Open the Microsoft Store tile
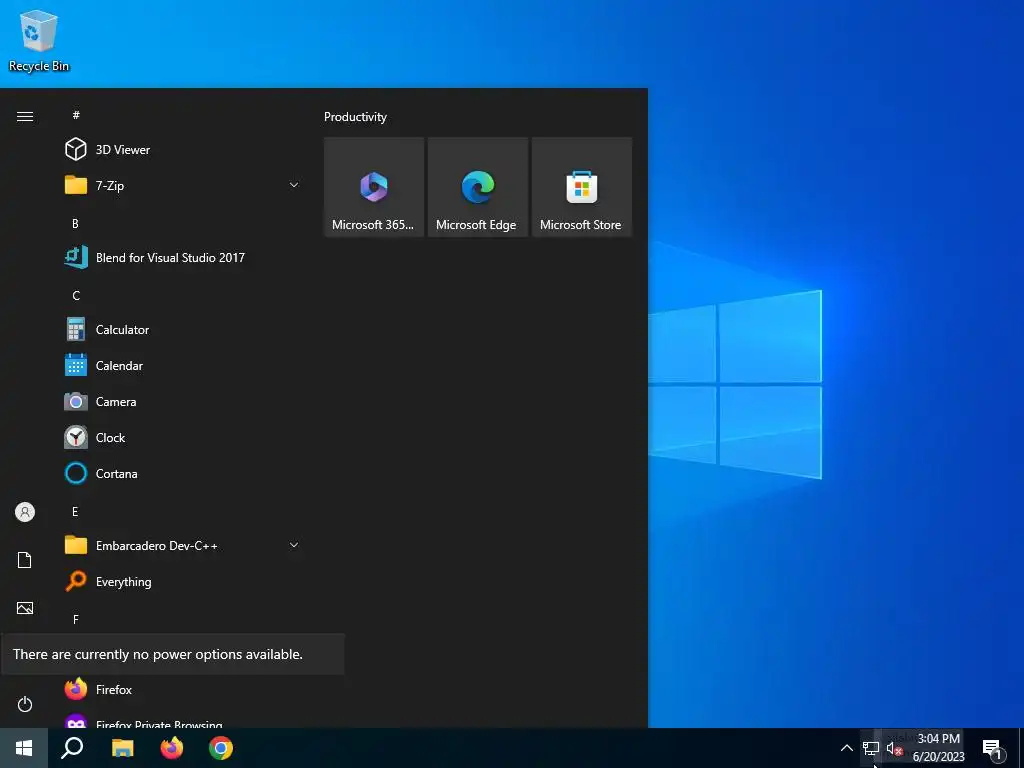 coord(582,187)
